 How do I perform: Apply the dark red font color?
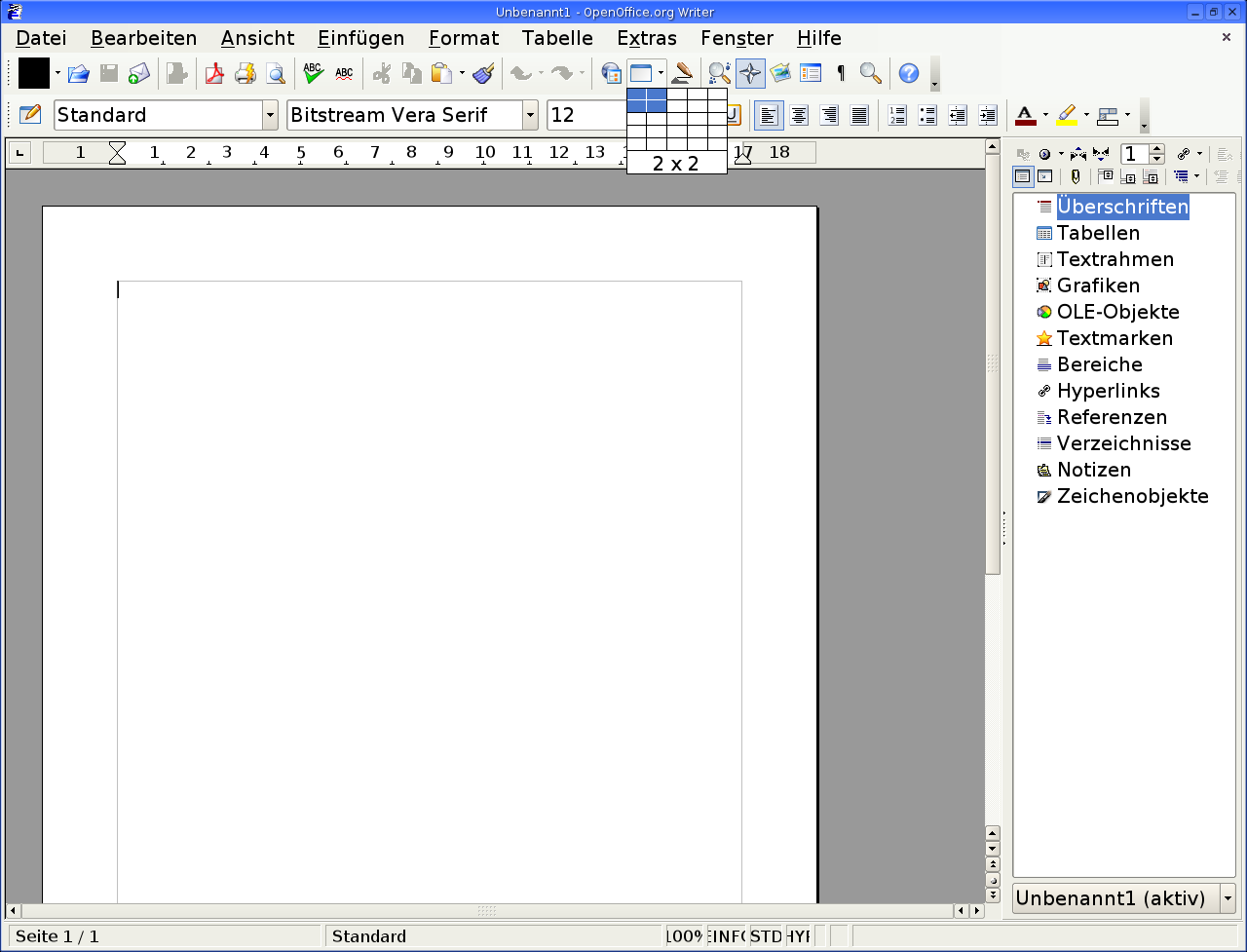point(1025,115)
